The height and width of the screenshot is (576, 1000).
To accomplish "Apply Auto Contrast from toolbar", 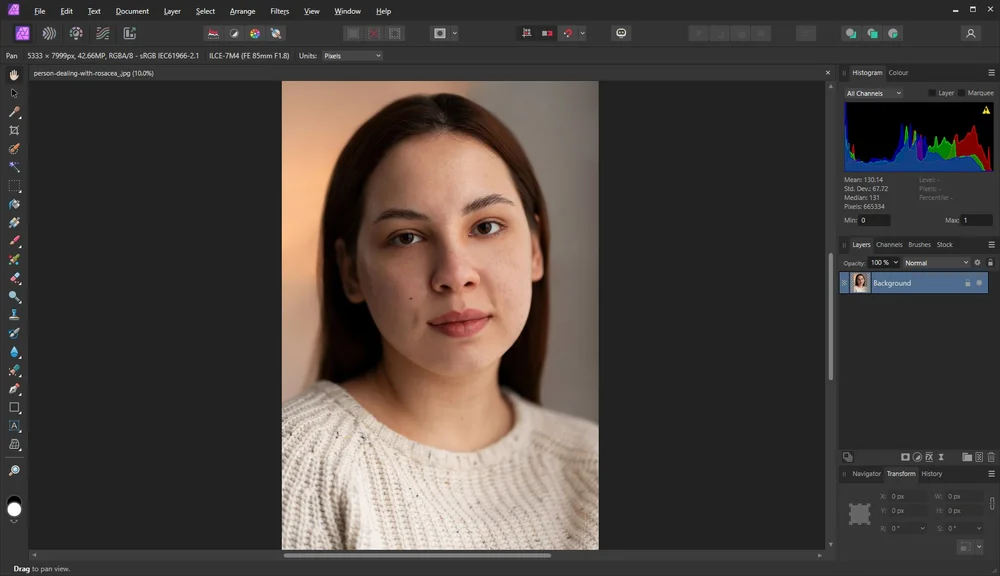I will click(x=234, y=33).
